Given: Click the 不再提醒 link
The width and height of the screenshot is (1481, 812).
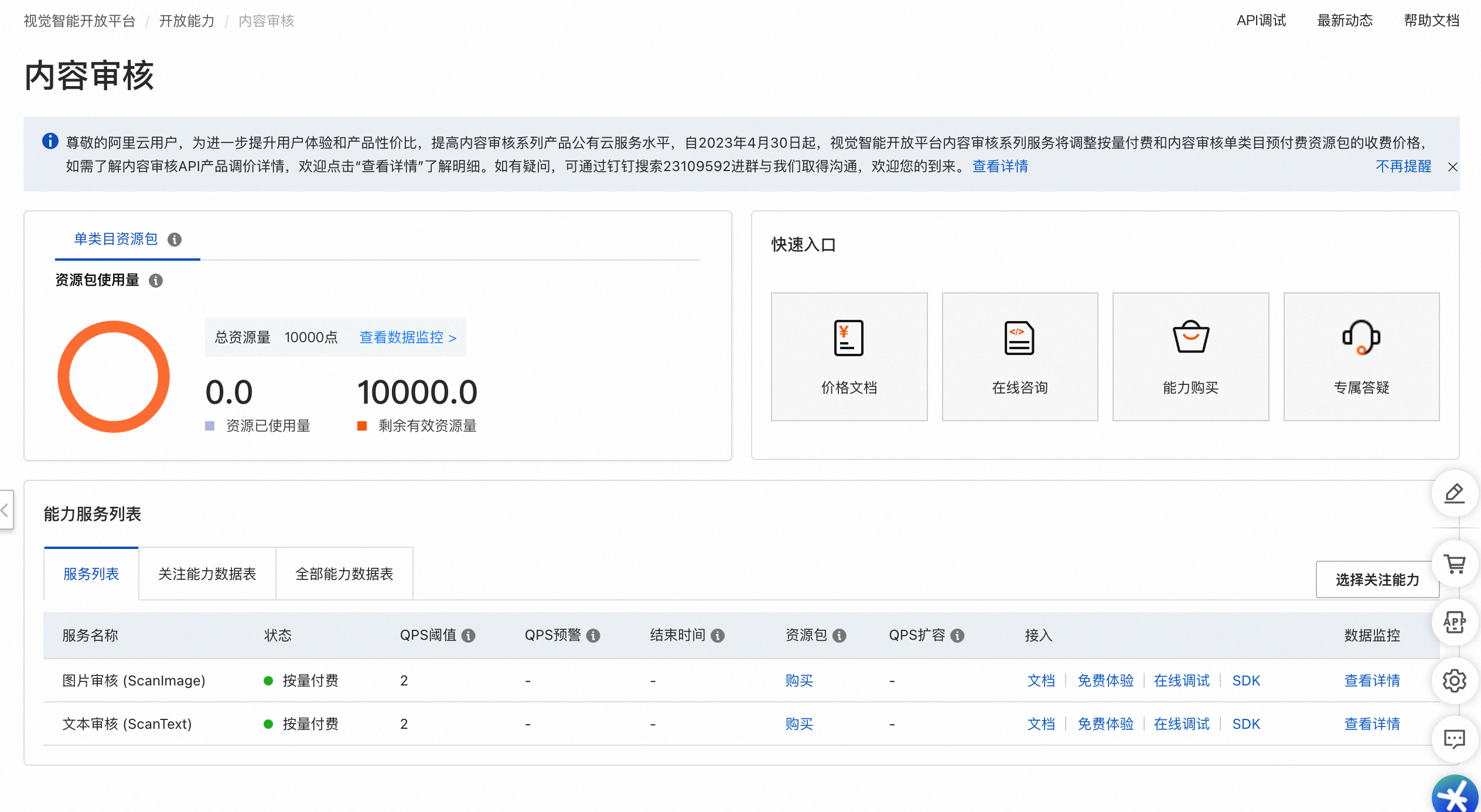Looking at the screenshot, I should 1404,166.
